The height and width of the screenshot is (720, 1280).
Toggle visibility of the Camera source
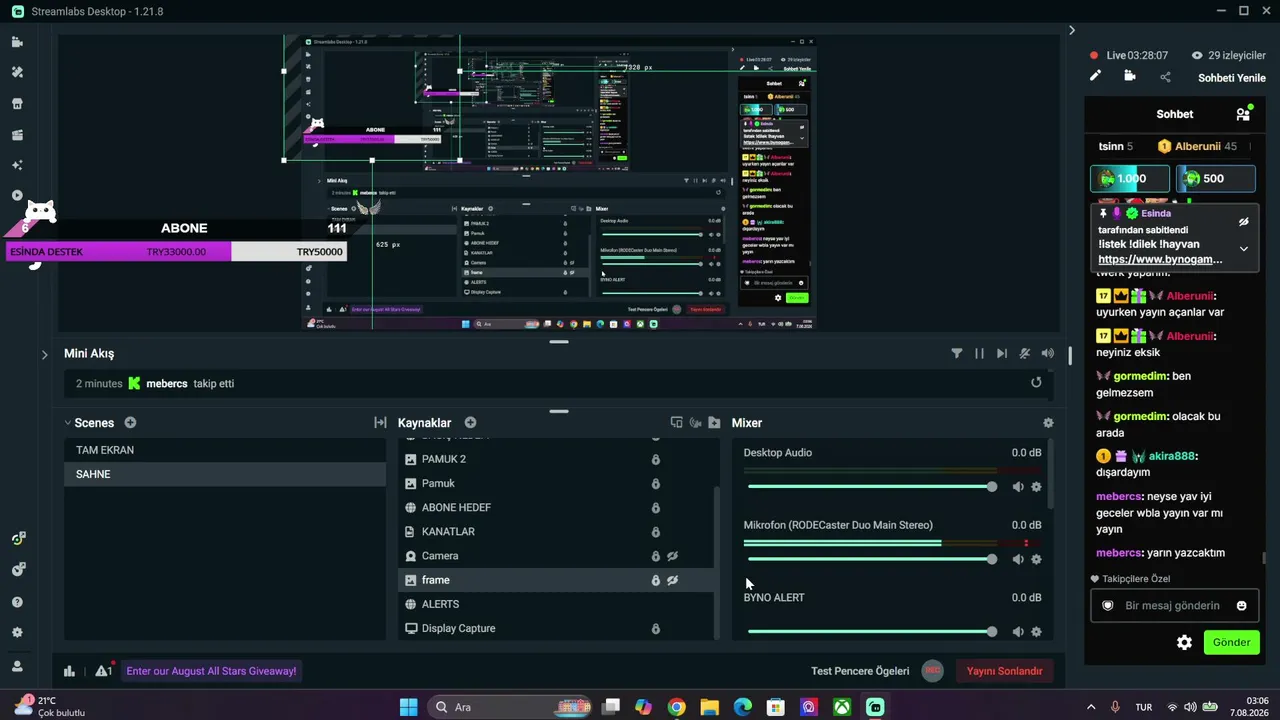pos(673,556)
